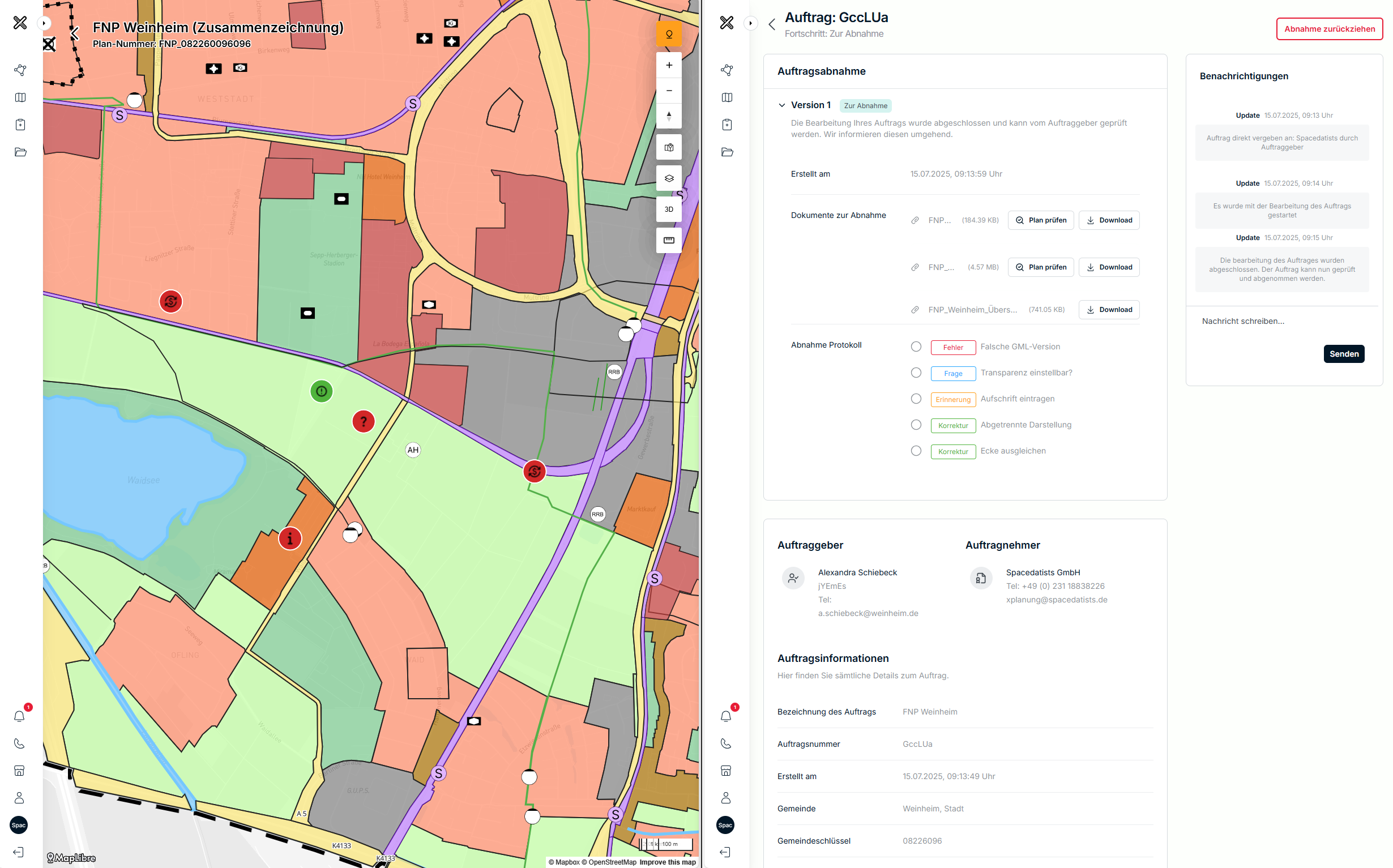Screen dimensions: 1393x868
Task: Zoom out of the map
Action: coord(669,91)
